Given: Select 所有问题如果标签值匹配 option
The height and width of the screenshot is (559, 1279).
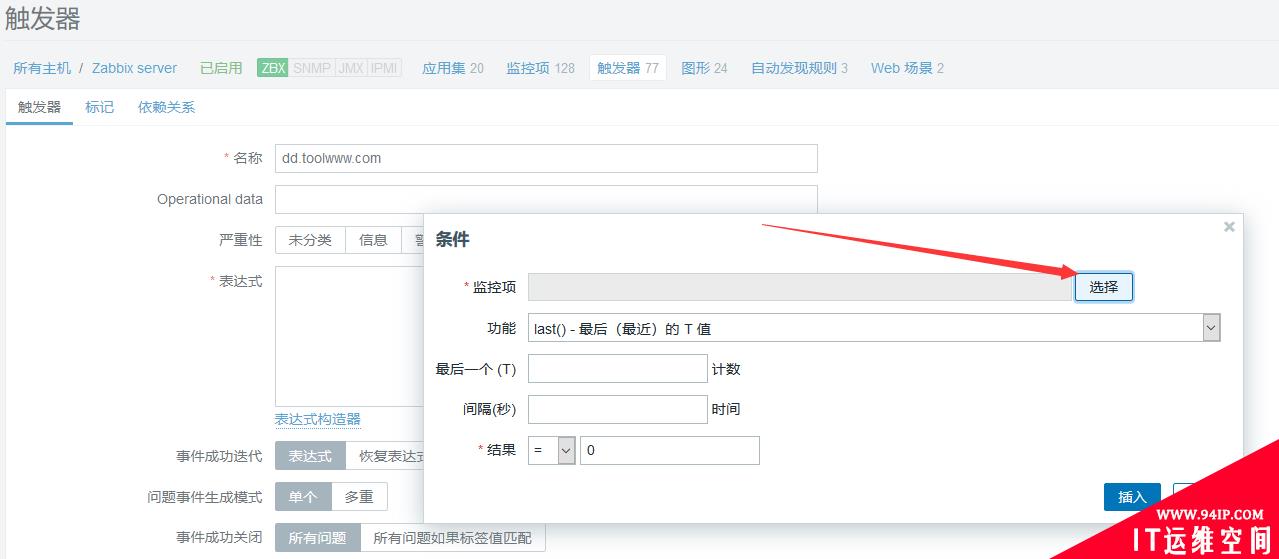Looking at the screenshot, I should (x=453, y=538).
